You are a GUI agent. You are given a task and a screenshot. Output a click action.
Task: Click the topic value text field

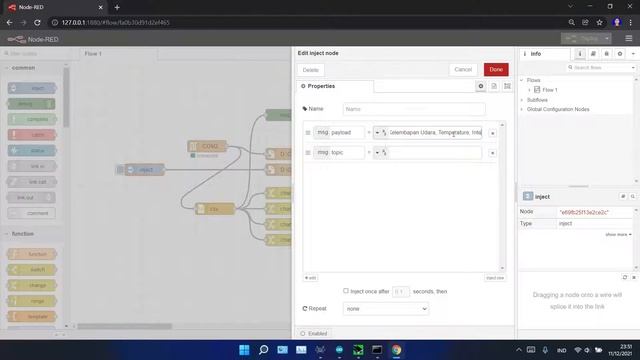[x=435, y=153]
